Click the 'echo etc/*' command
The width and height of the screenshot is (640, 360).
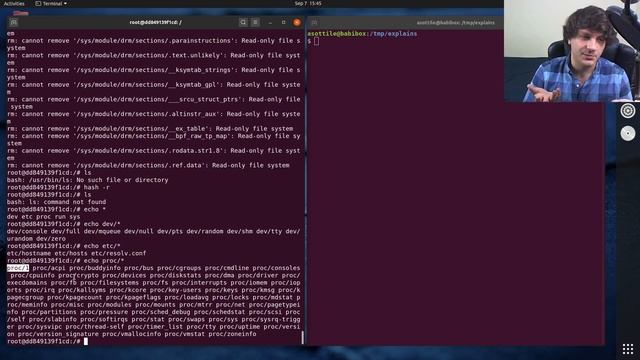click(x=102, y=246)
